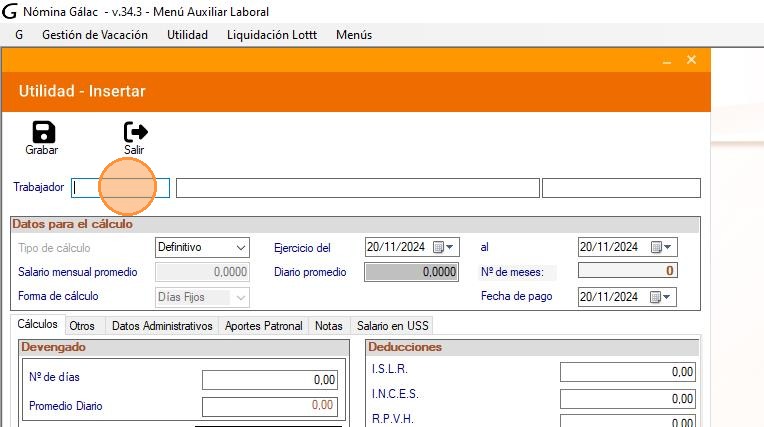Switch to the Salario en US$ tab
This screenshot has width=764, height=427.
(393, 326)
